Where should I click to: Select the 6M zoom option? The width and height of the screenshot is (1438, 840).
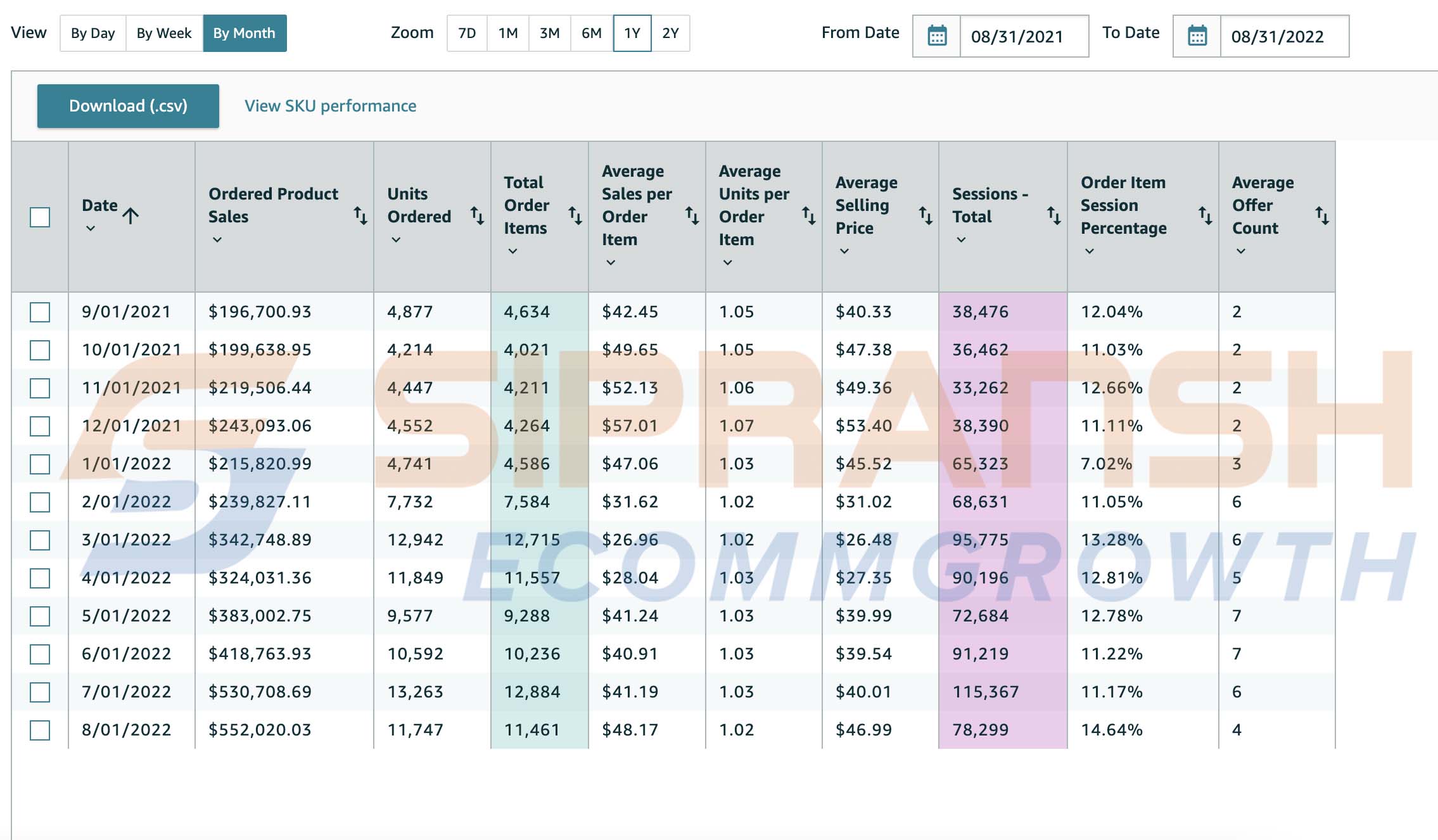coord(592,33)
